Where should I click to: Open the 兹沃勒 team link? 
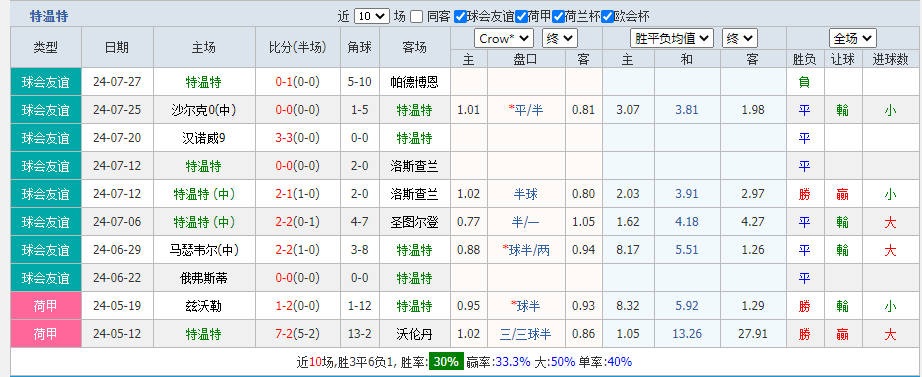[x=203, y=306]
